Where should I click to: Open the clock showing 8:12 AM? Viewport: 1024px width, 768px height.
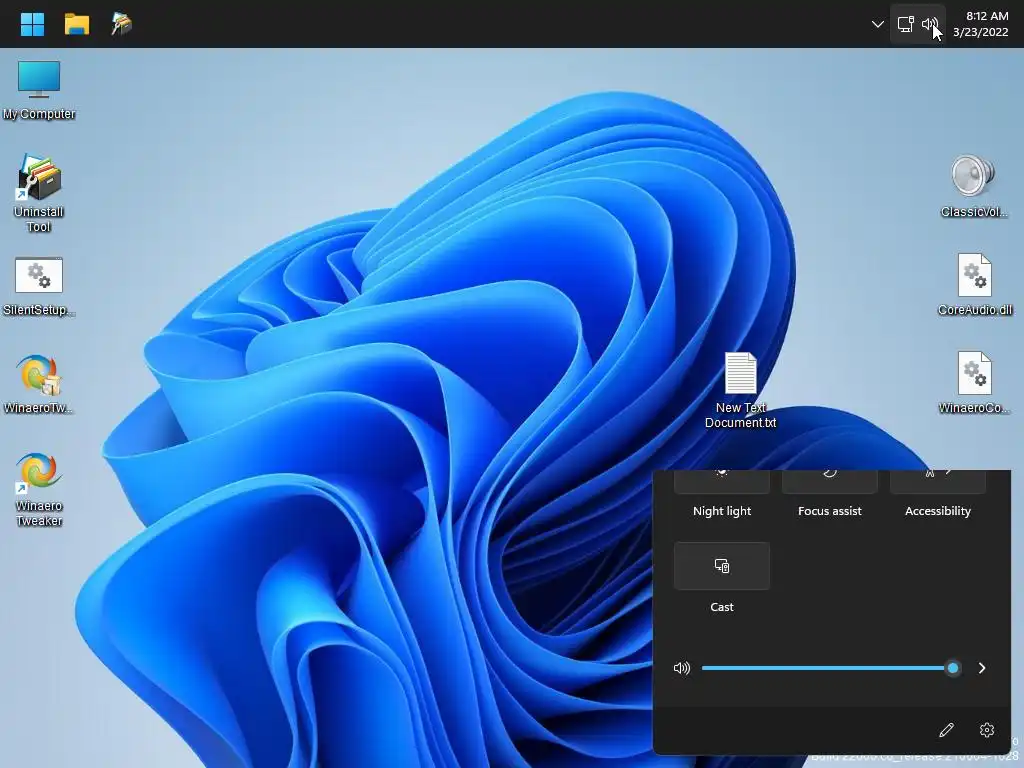pyautogui.click(x=980, y=24)
